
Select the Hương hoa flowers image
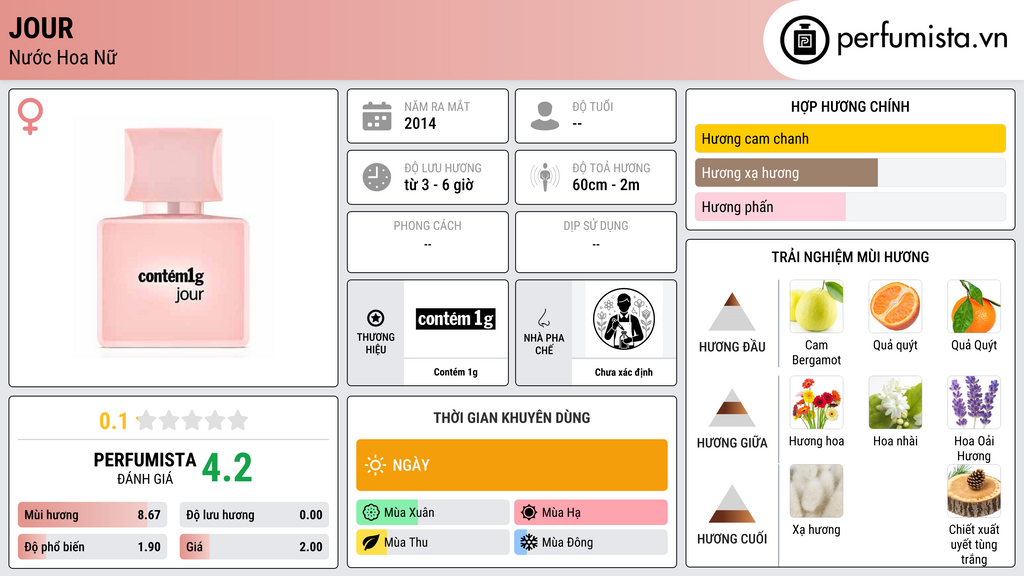click(x=816, y=403)
